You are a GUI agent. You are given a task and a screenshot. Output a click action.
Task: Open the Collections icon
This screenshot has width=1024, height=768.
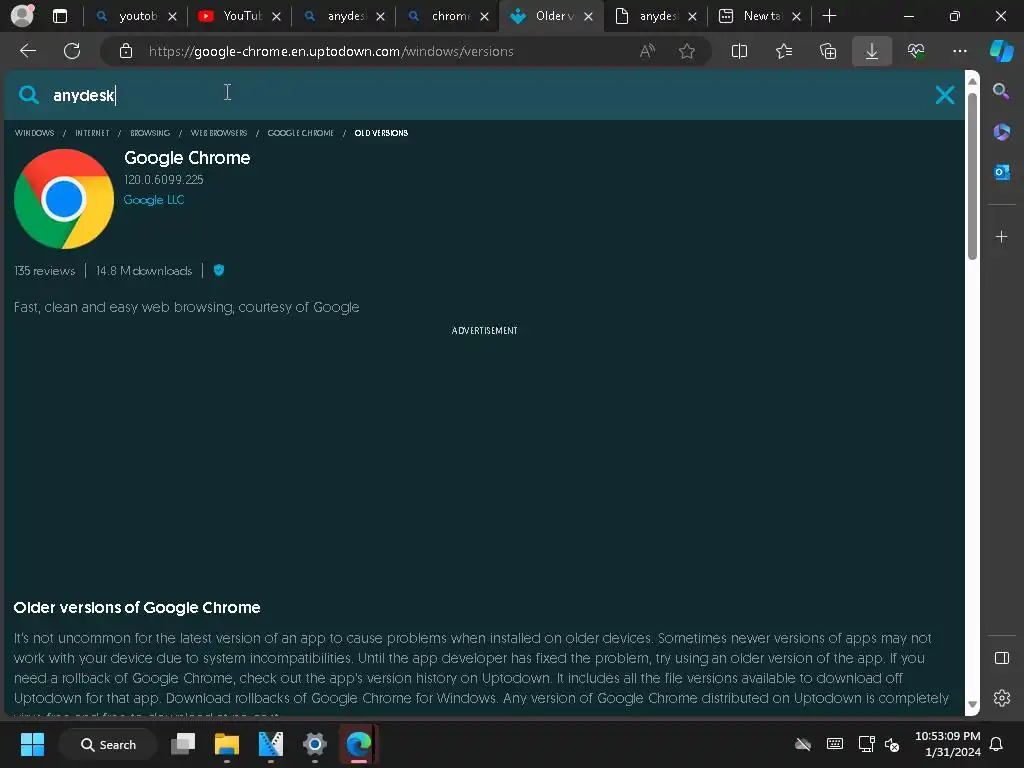[828, 51]
